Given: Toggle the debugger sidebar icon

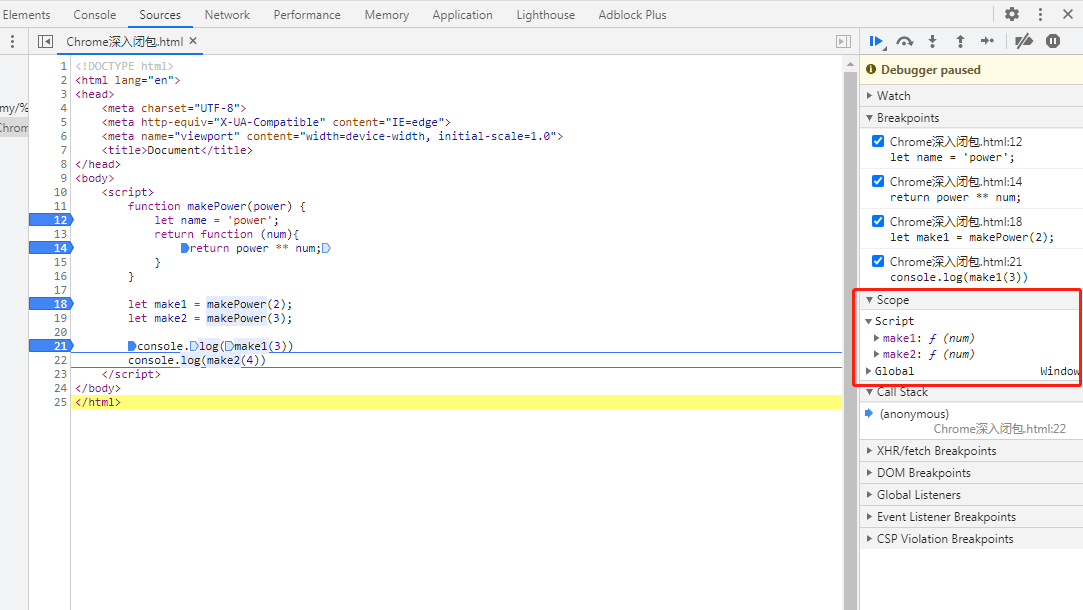Looking at the screenshot, I should click(843, 41).
